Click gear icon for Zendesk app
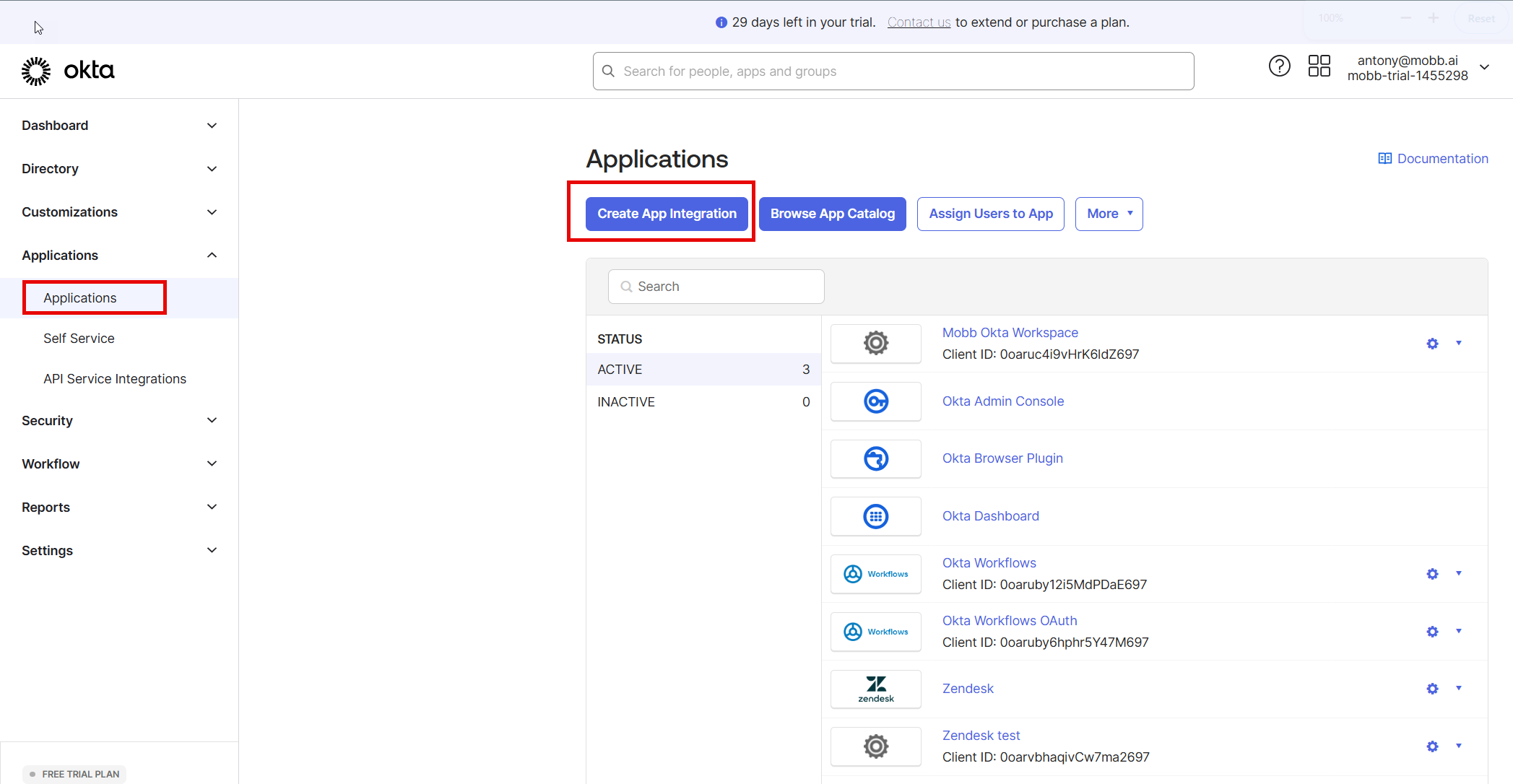This screenshot has height=784, width=1513. [x=1432, y=689]
